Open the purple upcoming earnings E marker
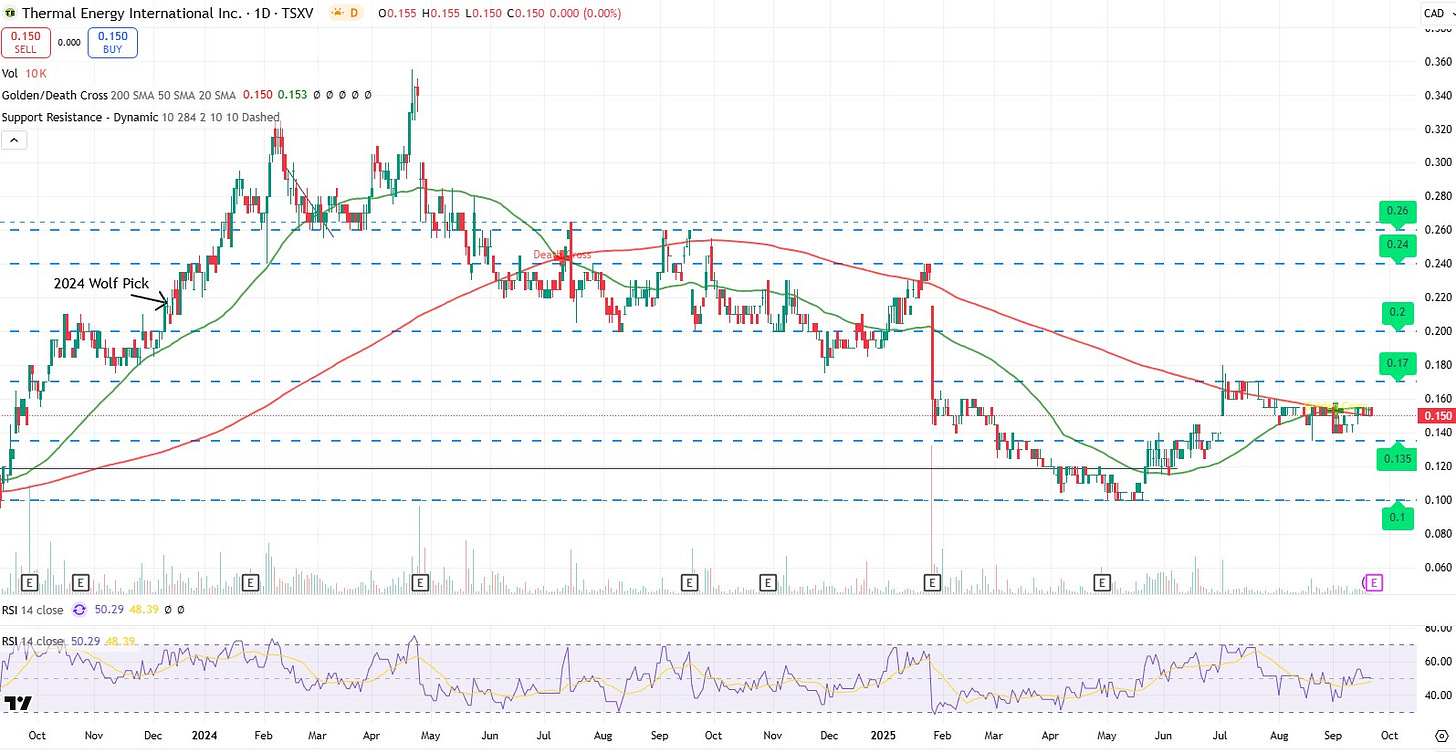Image resolution: width=1456 pixels, height=752 pixels. point(1374,582)
